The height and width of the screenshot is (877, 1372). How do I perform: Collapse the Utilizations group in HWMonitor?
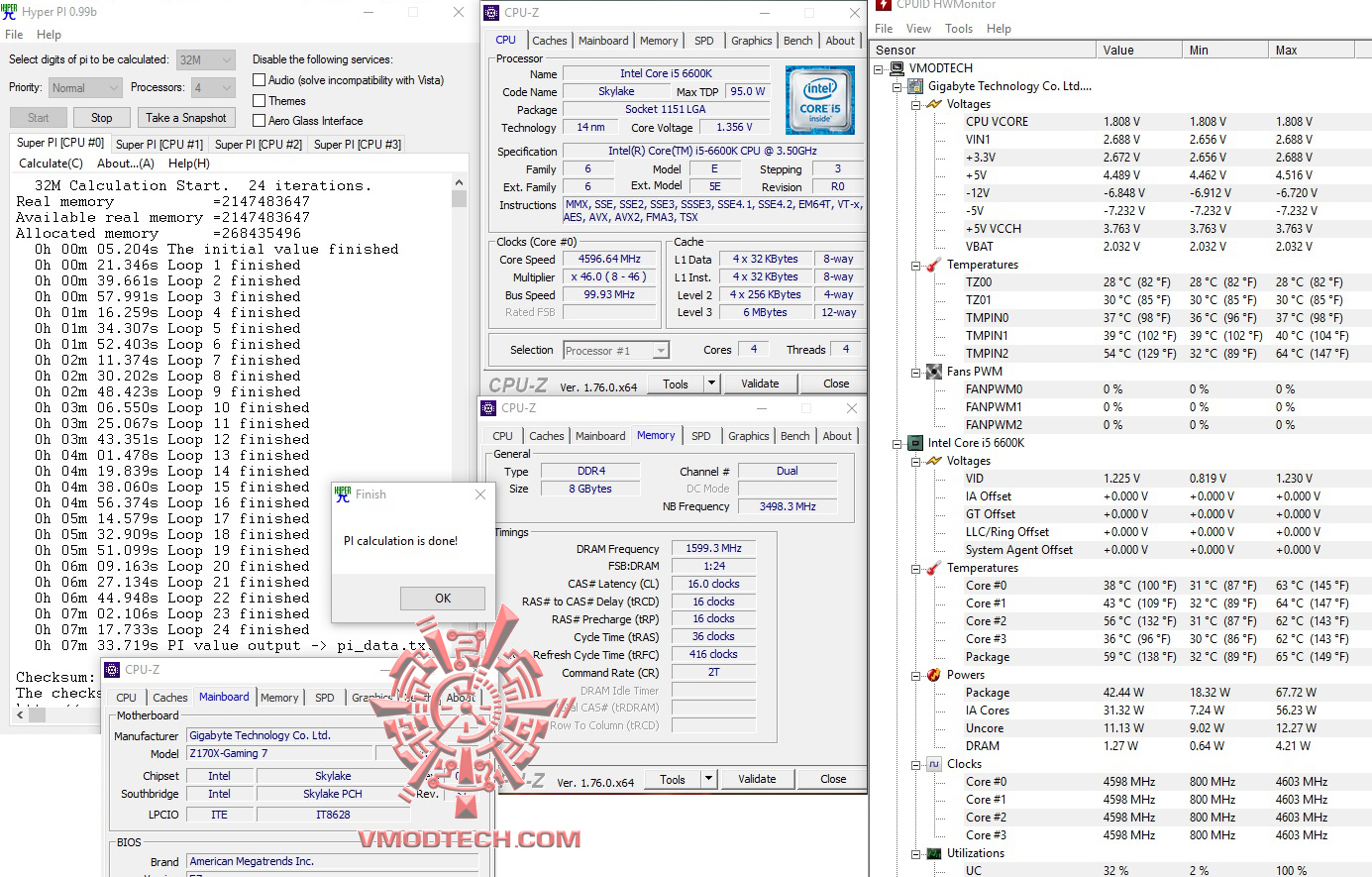[916, 853]
